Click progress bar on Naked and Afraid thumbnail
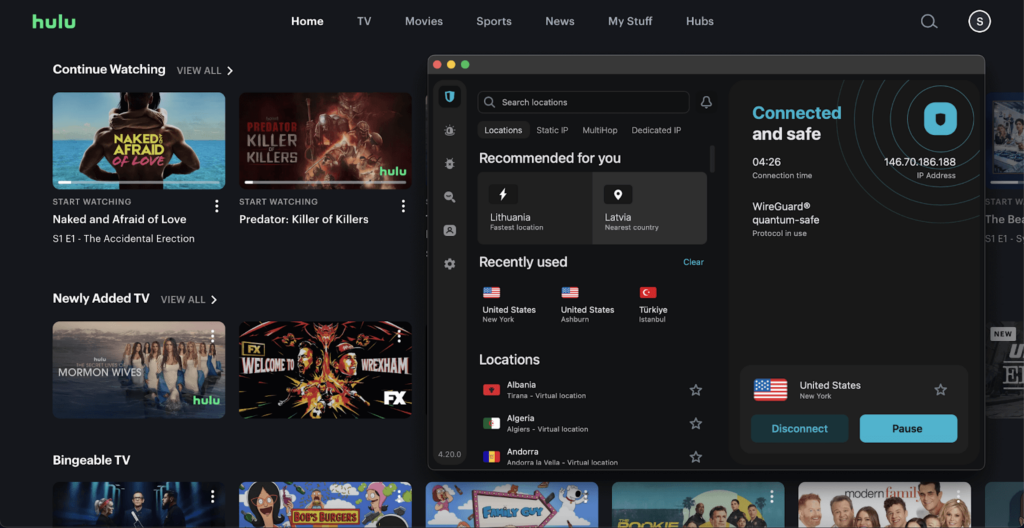The height and width of the screenshot is (528, 1024). tap(138, 182)
